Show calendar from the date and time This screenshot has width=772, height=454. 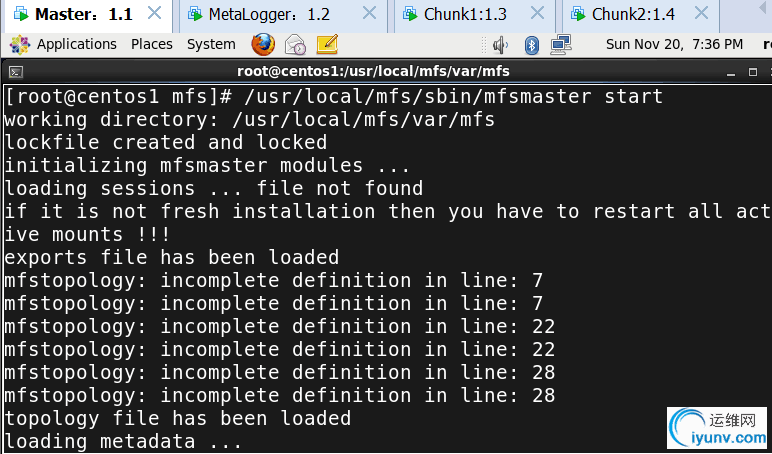(674, 44)
